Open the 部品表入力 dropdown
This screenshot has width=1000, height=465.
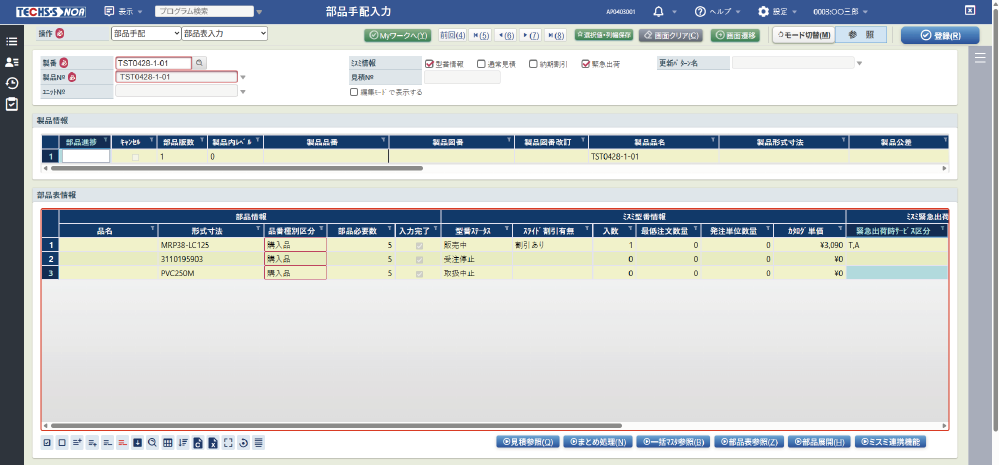tap(224, 34)
